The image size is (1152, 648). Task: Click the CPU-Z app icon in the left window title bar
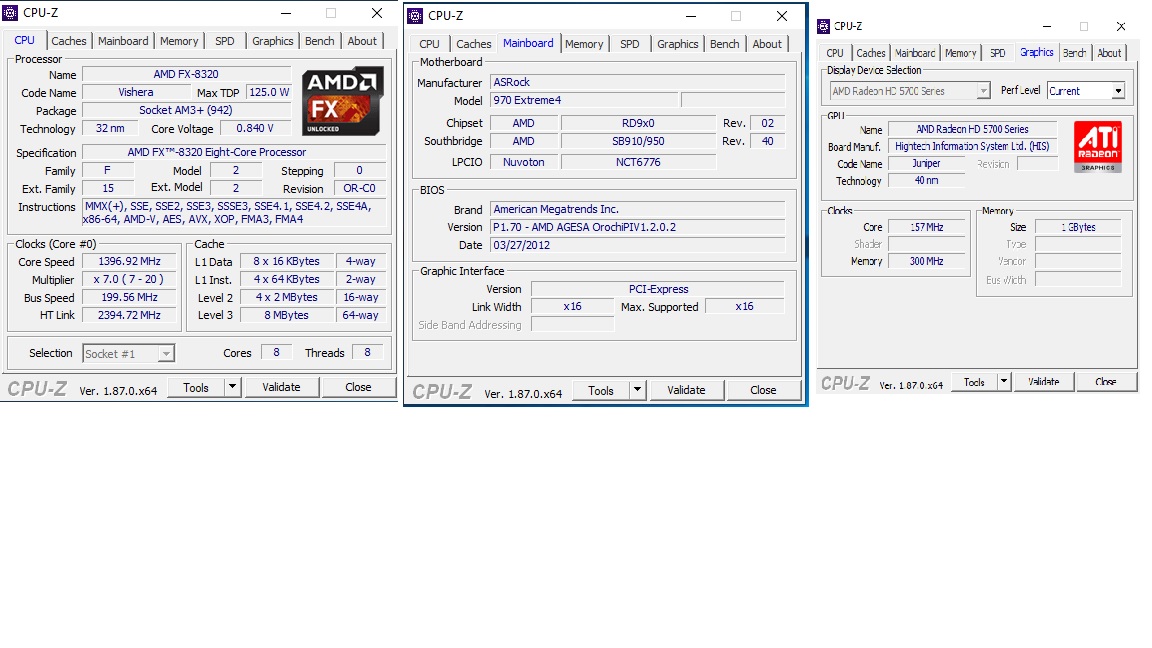coord(10,12)
